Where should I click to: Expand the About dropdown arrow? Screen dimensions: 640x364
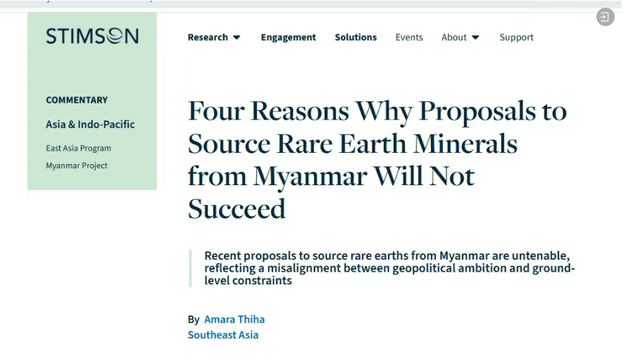(x=476, y=38)
